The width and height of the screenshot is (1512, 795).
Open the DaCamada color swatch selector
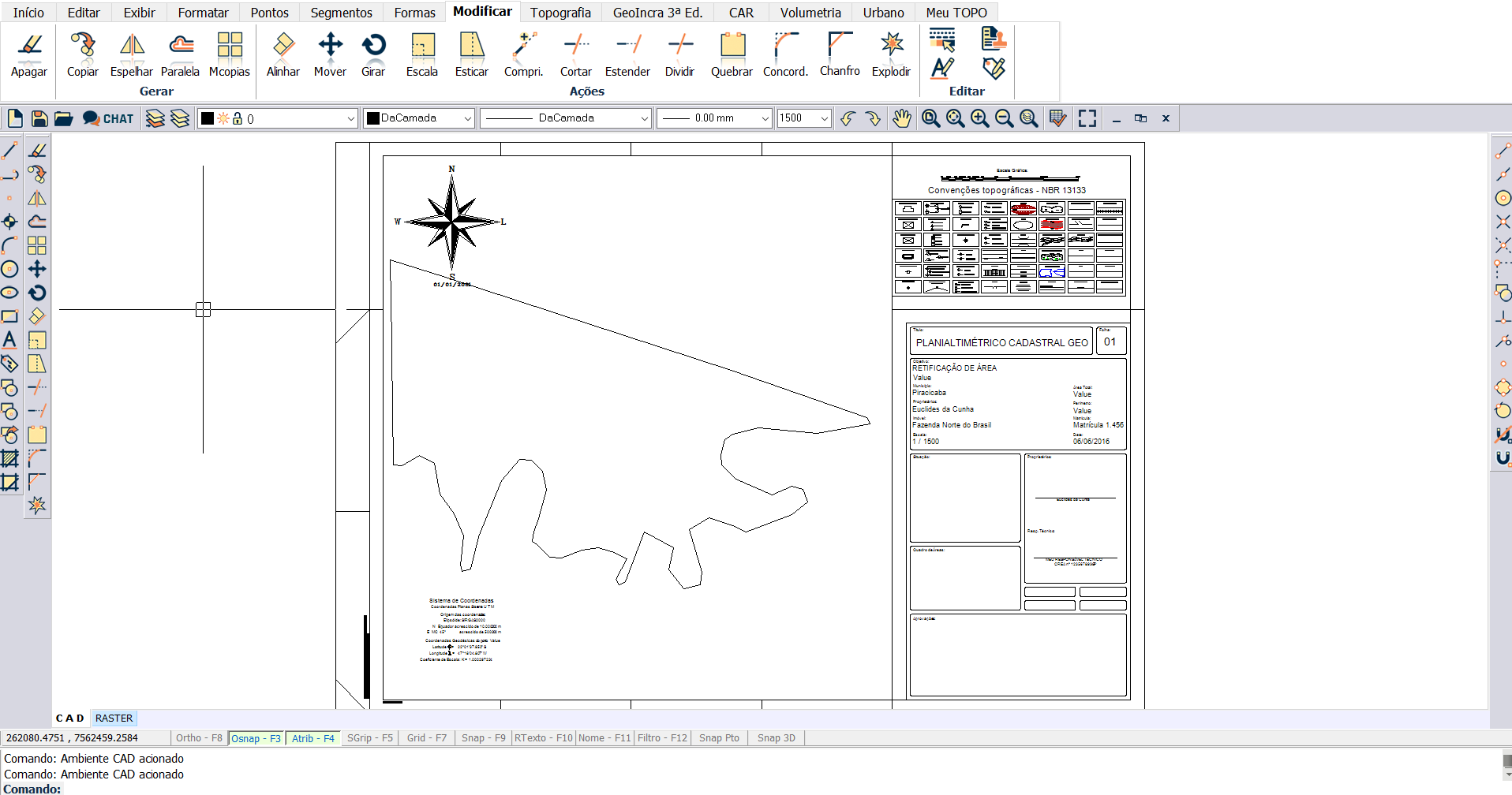(418, 118)
